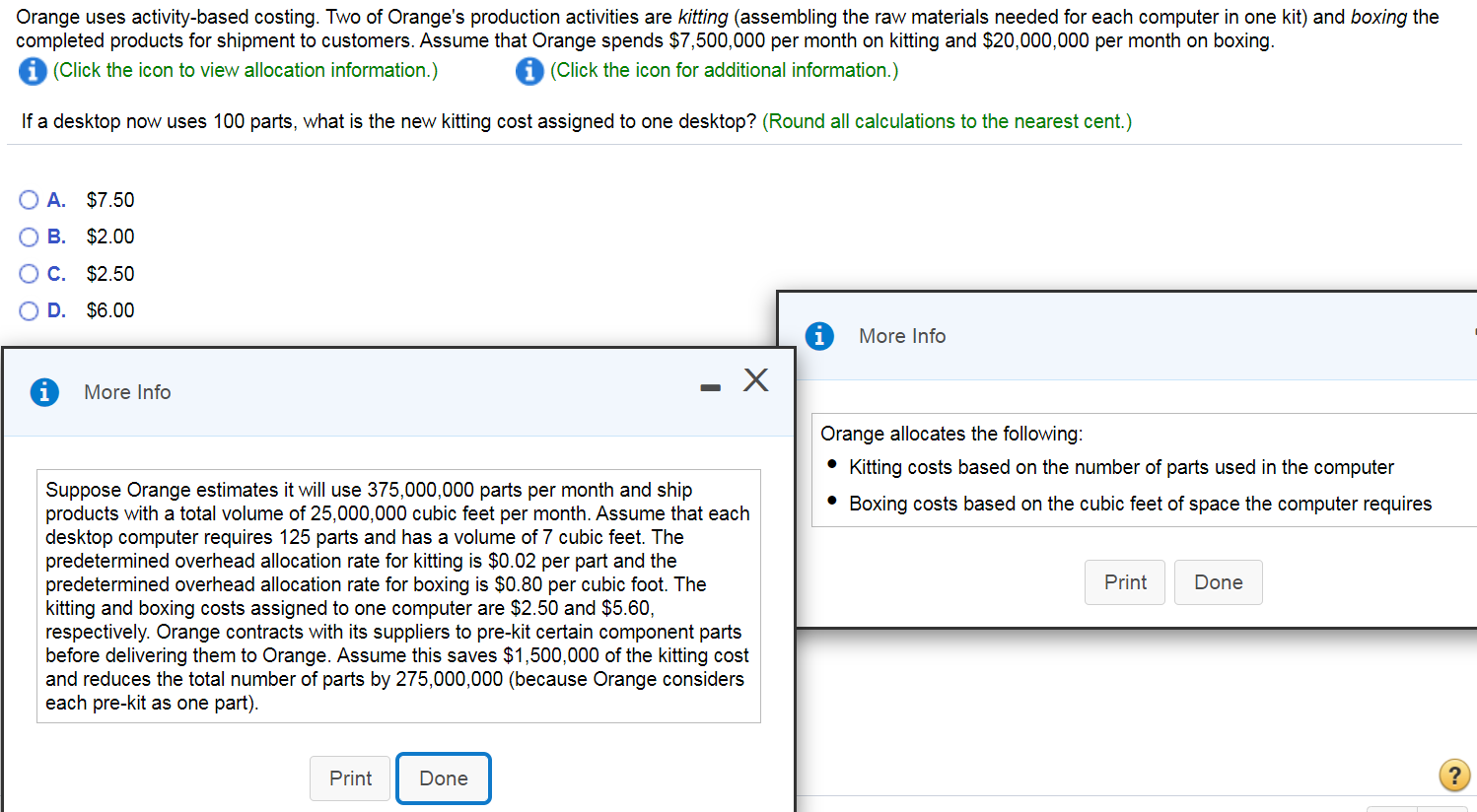Viewport: 1477px width, 812px height.
Task: Click the More Info title bar
Action: (127, 391)
